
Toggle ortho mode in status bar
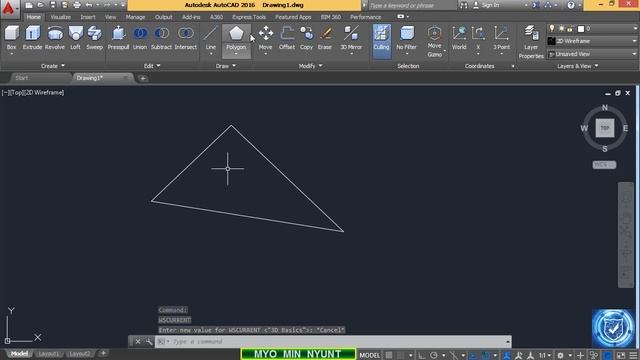click(x=422, y=355)
